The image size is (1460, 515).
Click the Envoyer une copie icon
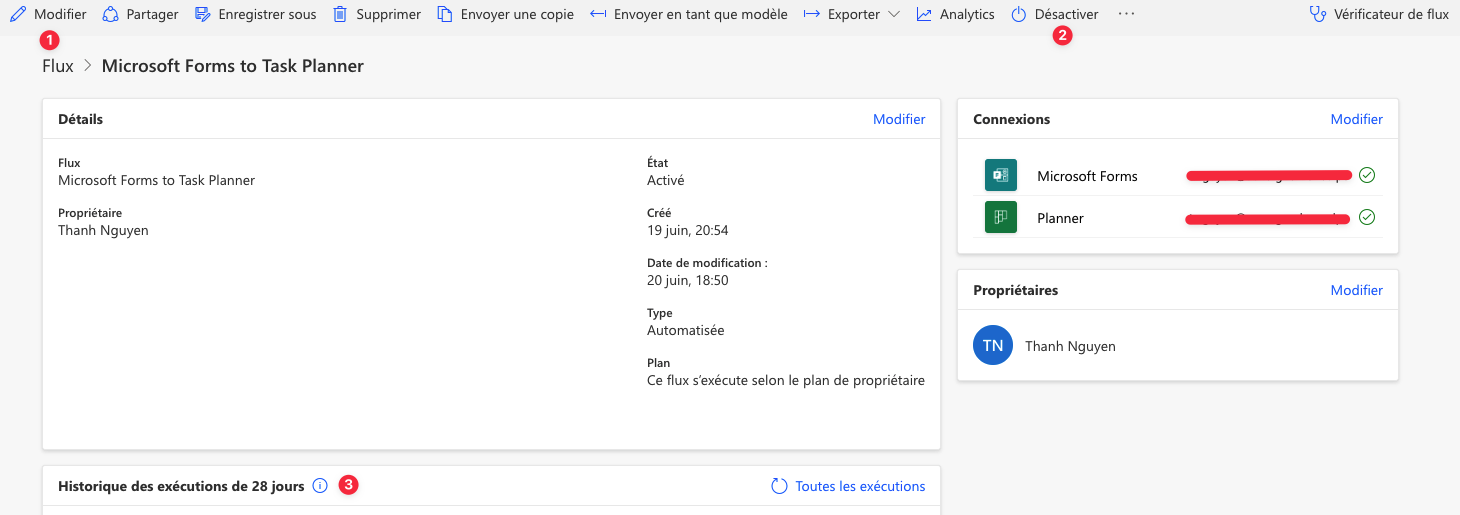[445, 15]
